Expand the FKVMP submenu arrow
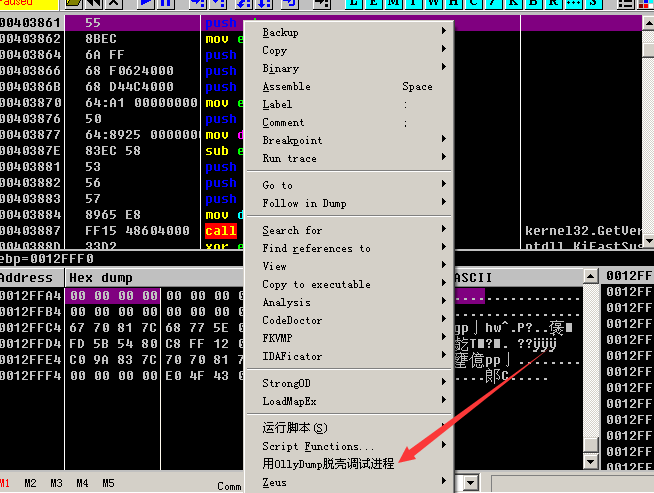This screenshot has width=654, height=493. (444, 336)
